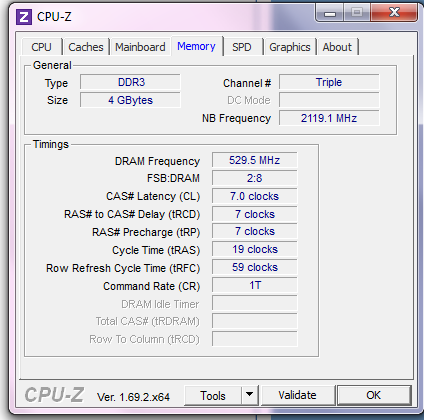
Task: Click the 529.5 MHz DRAM Frequency value
Action: point(254,160)
